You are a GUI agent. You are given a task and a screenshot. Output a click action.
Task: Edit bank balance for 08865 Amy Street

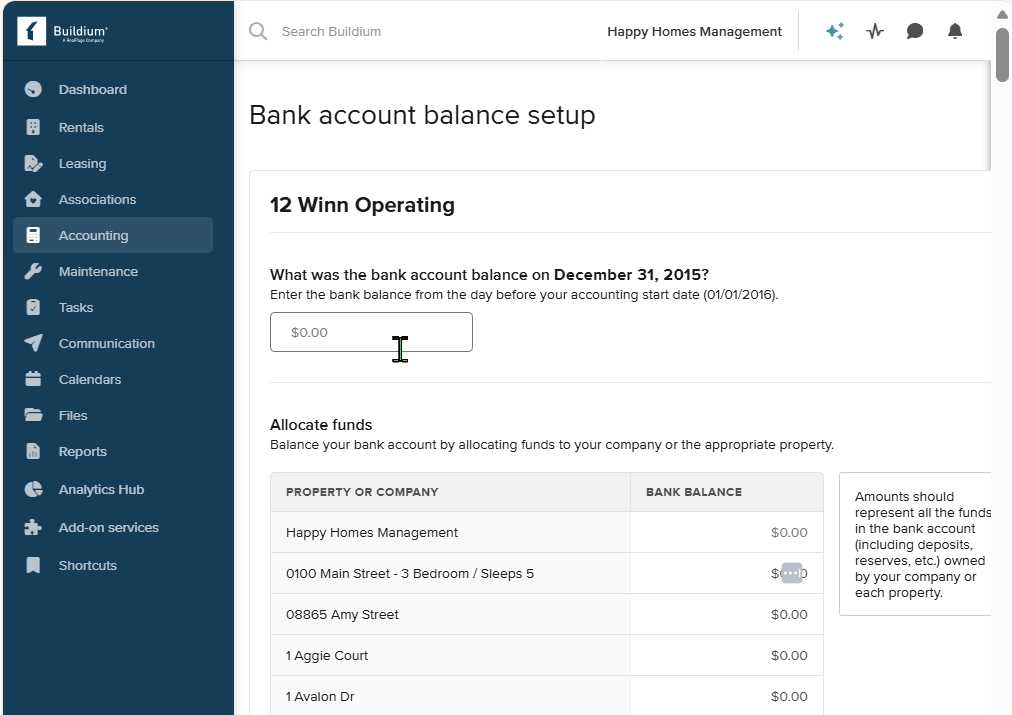pos(727,614)
